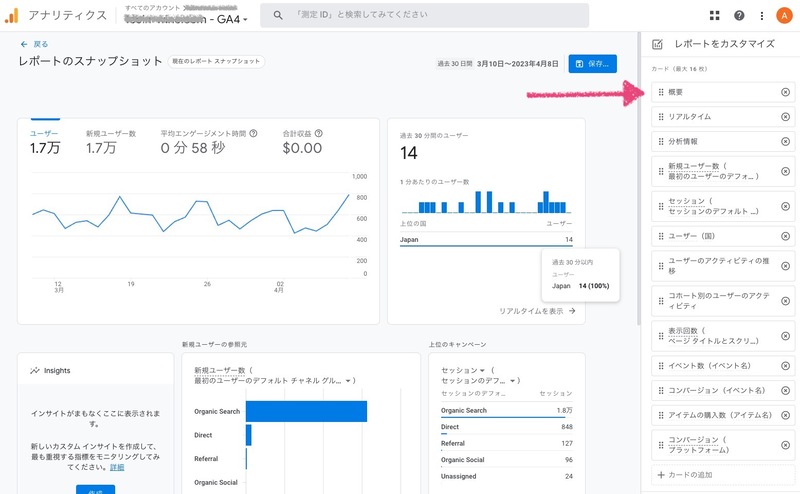Click the blue 作成 button in Insights
800x494 pixels.
(x=95, y=490)
